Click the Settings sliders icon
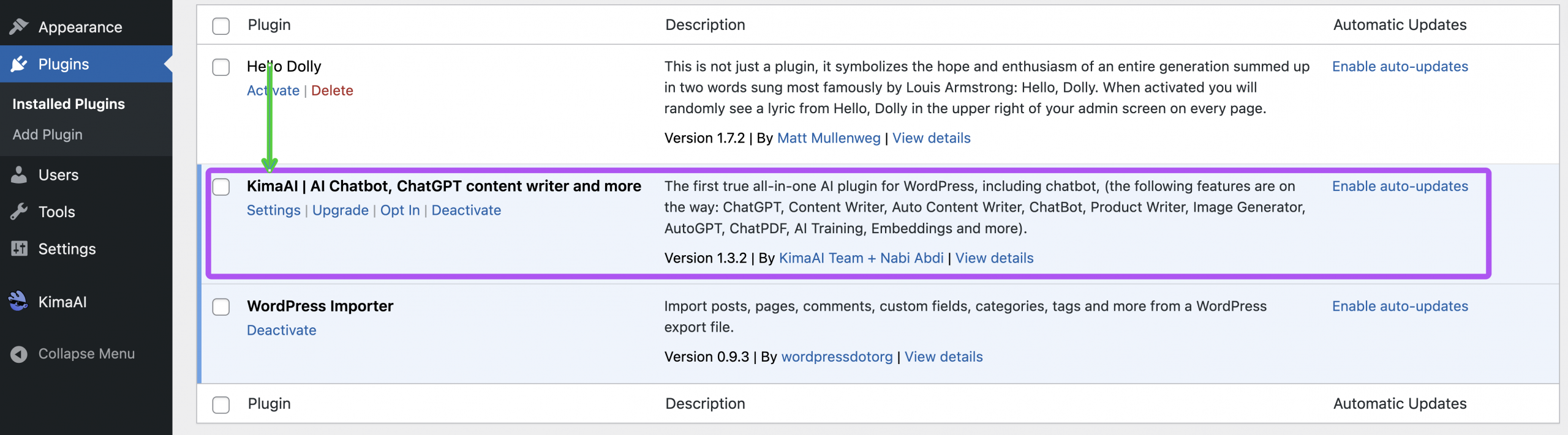The height and width of the screenshot is (435, 1568). click(19, 248)
